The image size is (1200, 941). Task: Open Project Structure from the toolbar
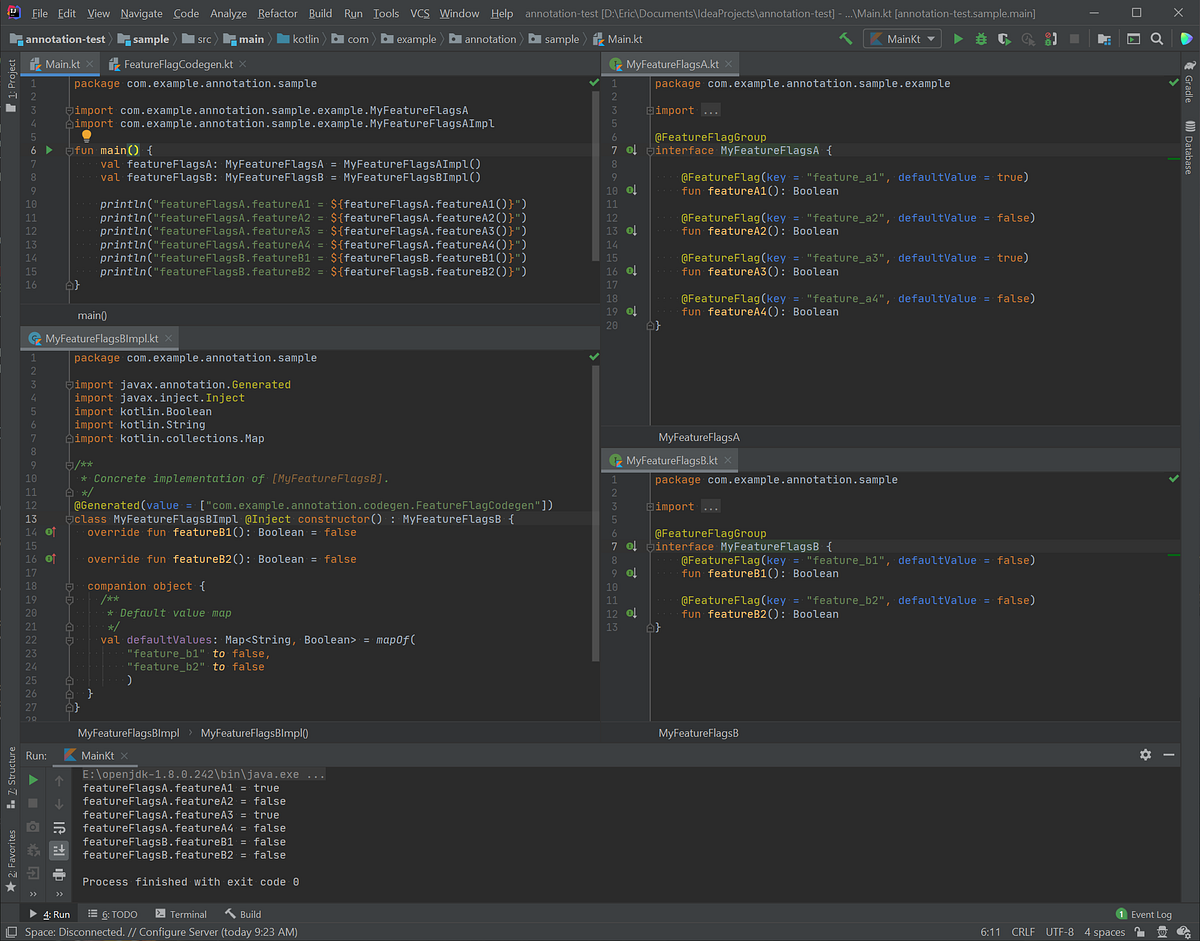coord(1103,39)
